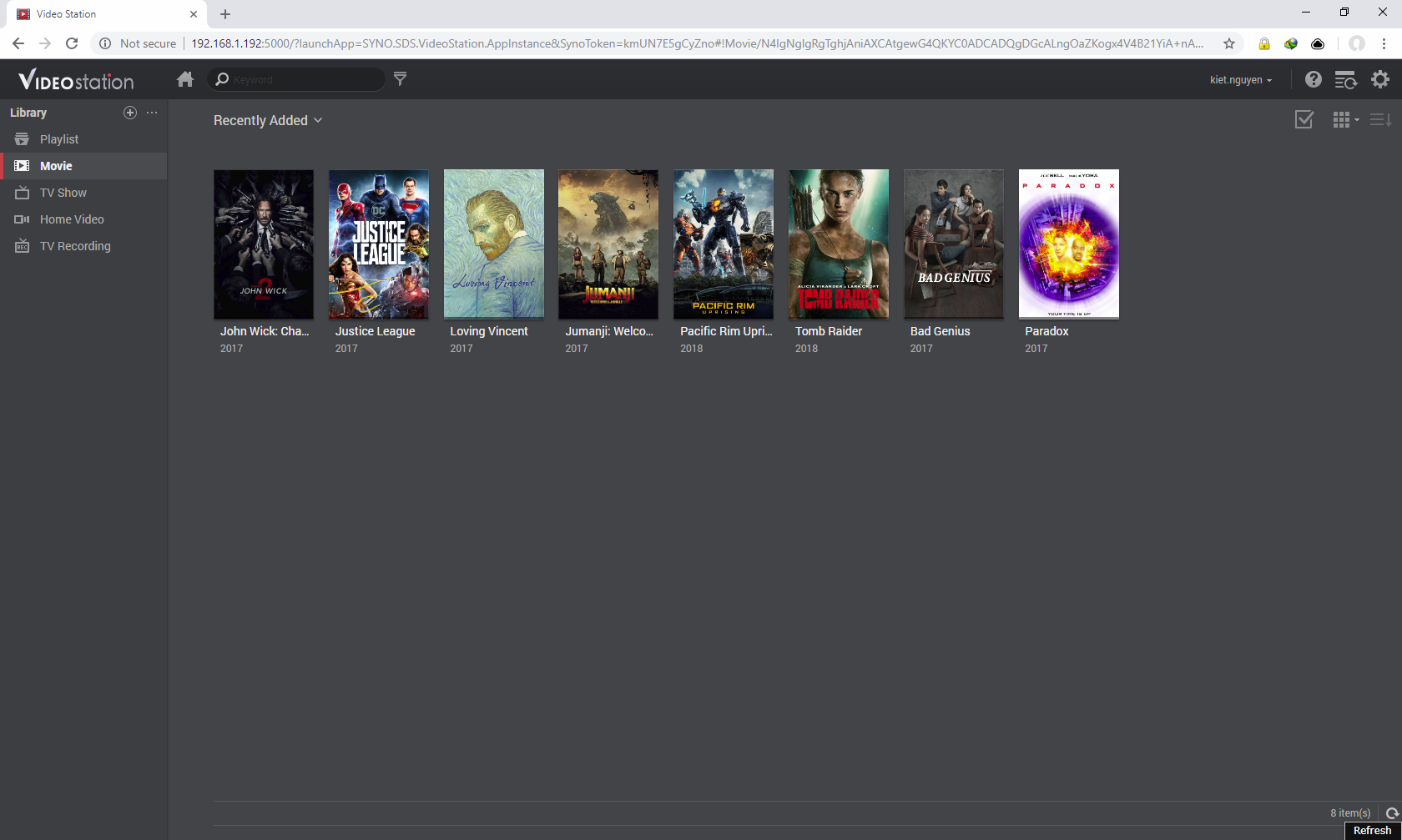The height and width of the screenshot is (840, 1402).
Task: Click the Justice League title text
Action: (x=375, y=331)
